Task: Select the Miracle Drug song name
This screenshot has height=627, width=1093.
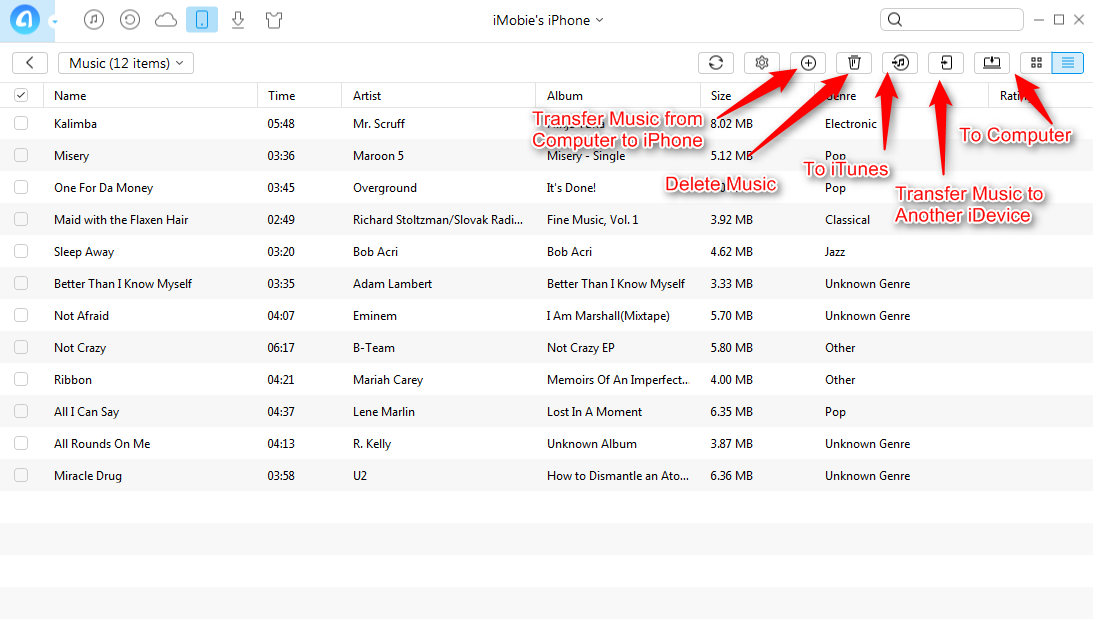Action: point(88,476)
